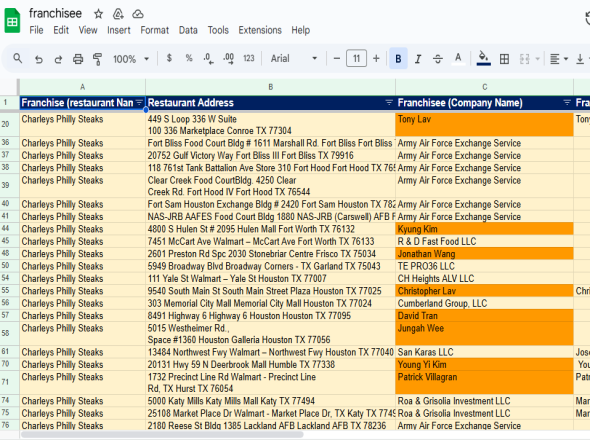Select the San Karas LLC cell
This screenshot has width=590, height=440.
pos(485,352)
